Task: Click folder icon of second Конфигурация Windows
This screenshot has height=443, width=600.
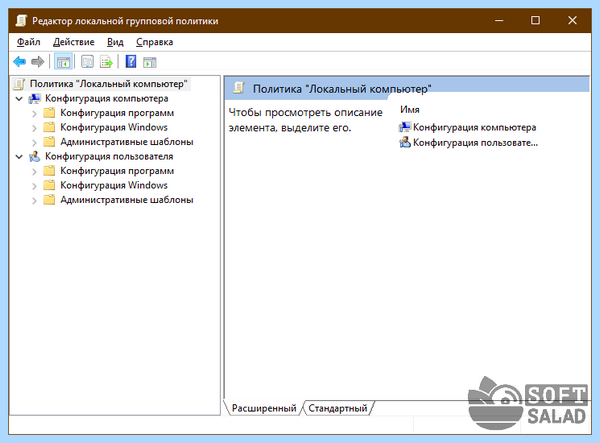Action: pos(49,185)
